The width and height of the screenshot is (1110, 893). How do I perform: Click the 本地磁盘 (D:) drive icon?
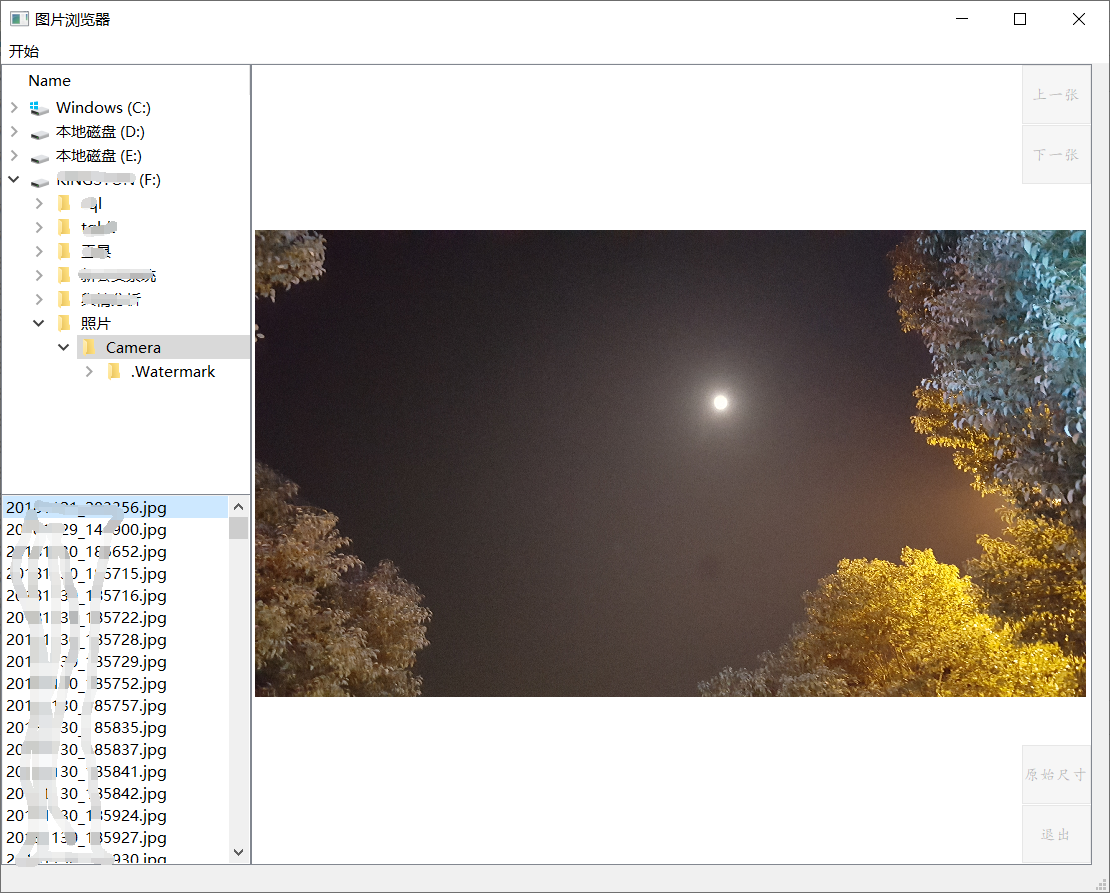tap(39, 131)
